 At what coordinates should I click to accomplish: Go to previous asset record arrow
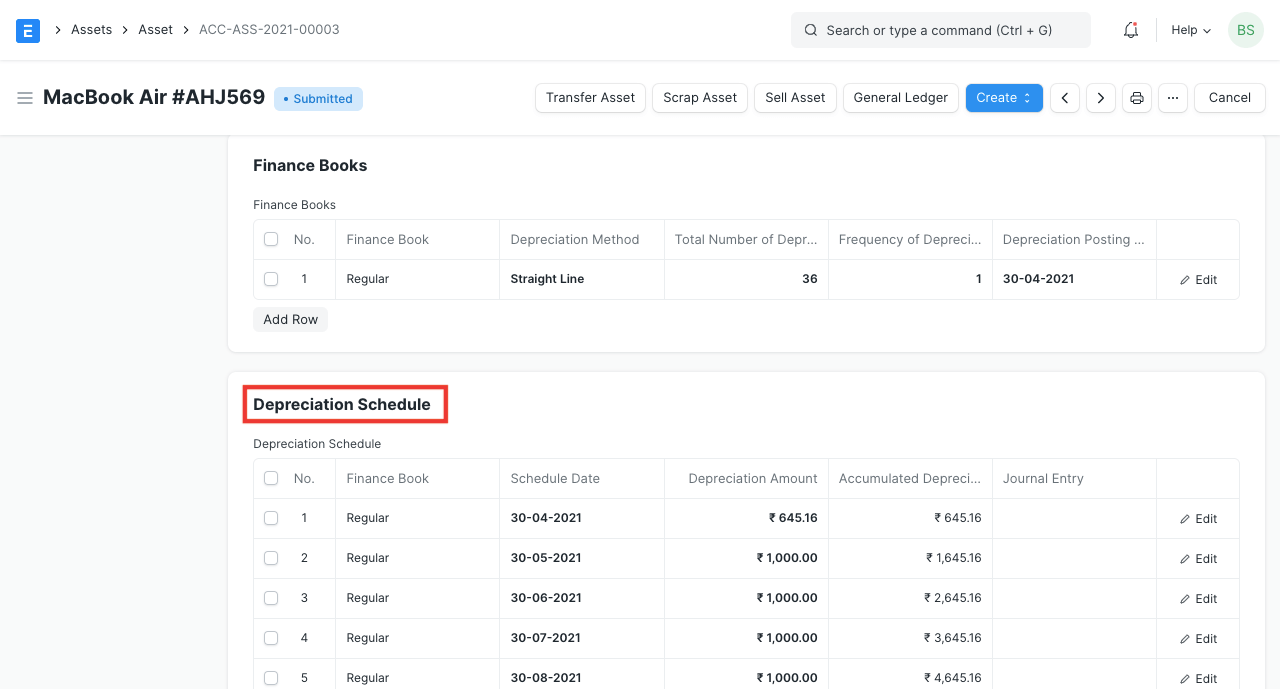pyautogui.click(x=1065, y=98)
